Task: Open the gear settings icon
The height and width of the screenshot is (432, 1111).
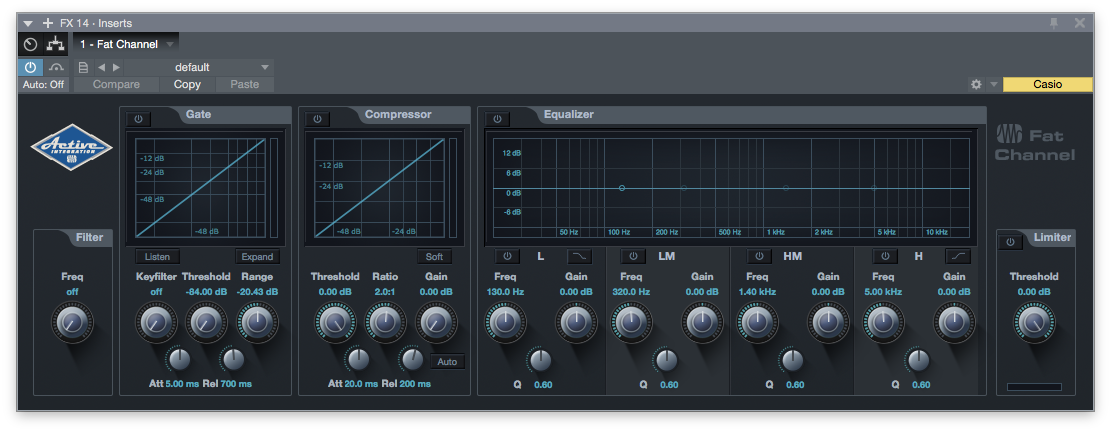Action: coord(976,85)
